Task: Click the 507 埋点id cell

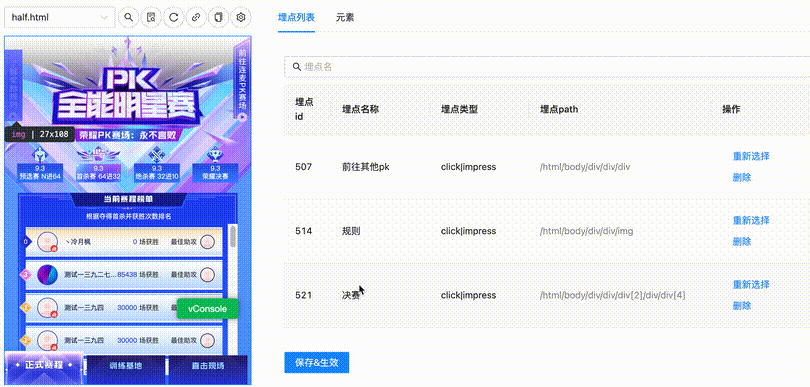Action: [x=303, y=167]
